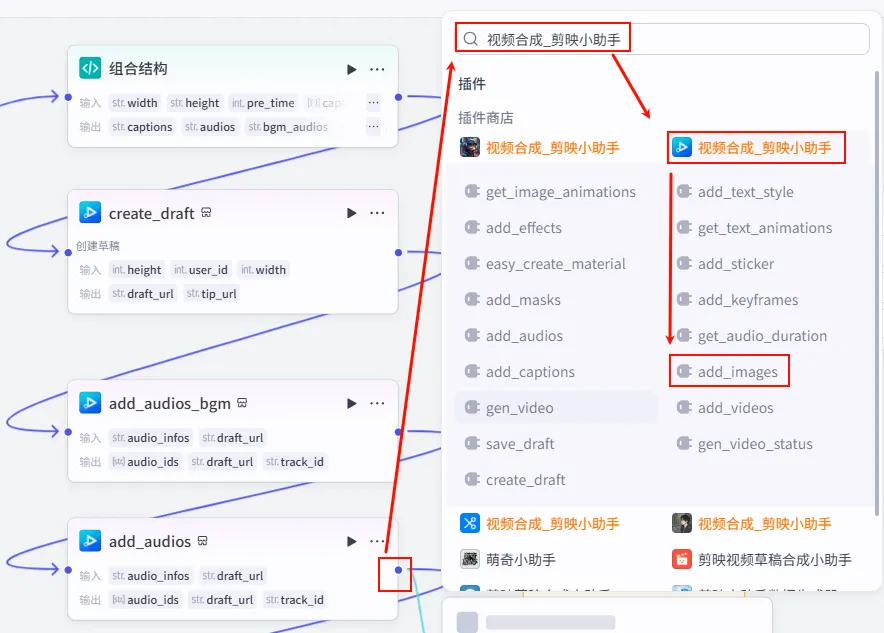Choose the save_draft tool

[x=510, y=444]
